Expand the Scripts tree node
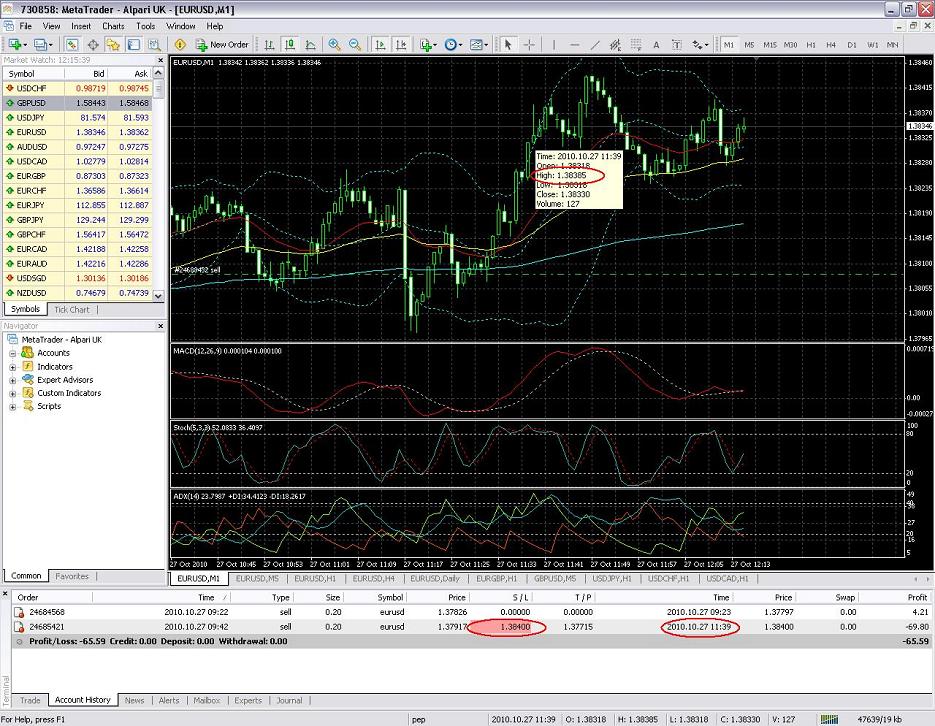 click(x=13, y=406)
